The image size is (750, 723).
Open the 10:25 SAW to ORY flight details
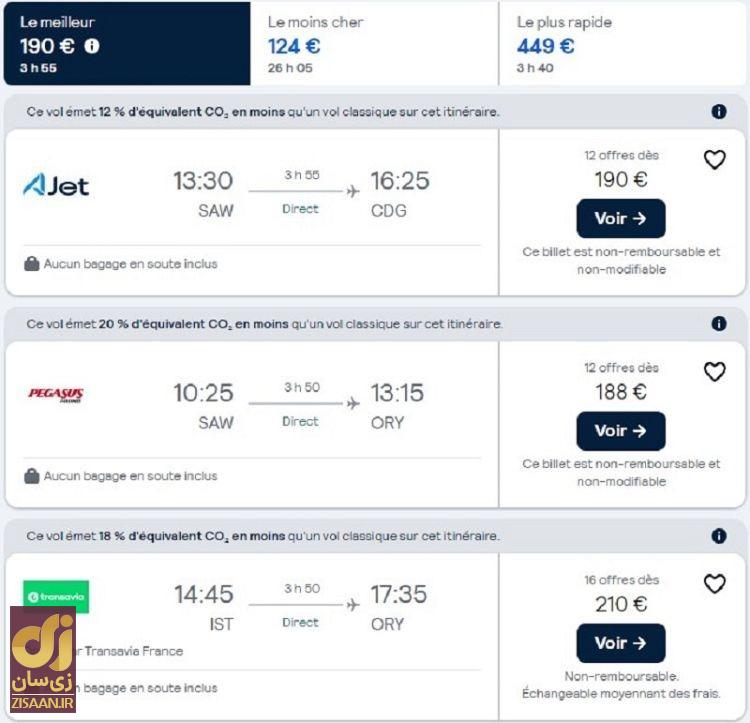coord(300,406)
